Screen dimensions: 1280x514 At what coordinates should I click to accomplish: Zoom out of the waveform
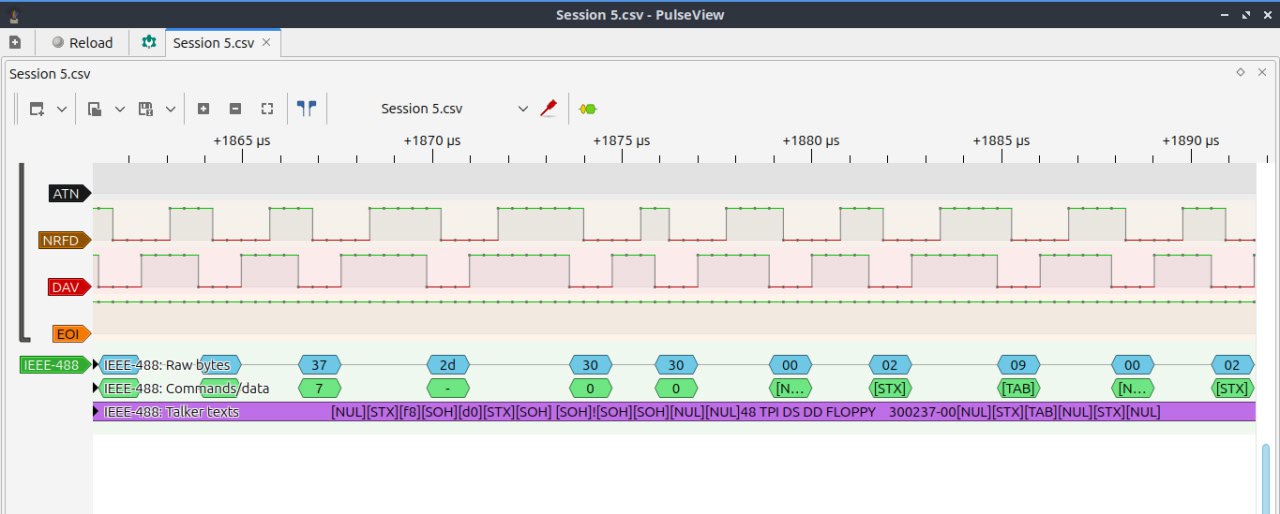[235, 109]
